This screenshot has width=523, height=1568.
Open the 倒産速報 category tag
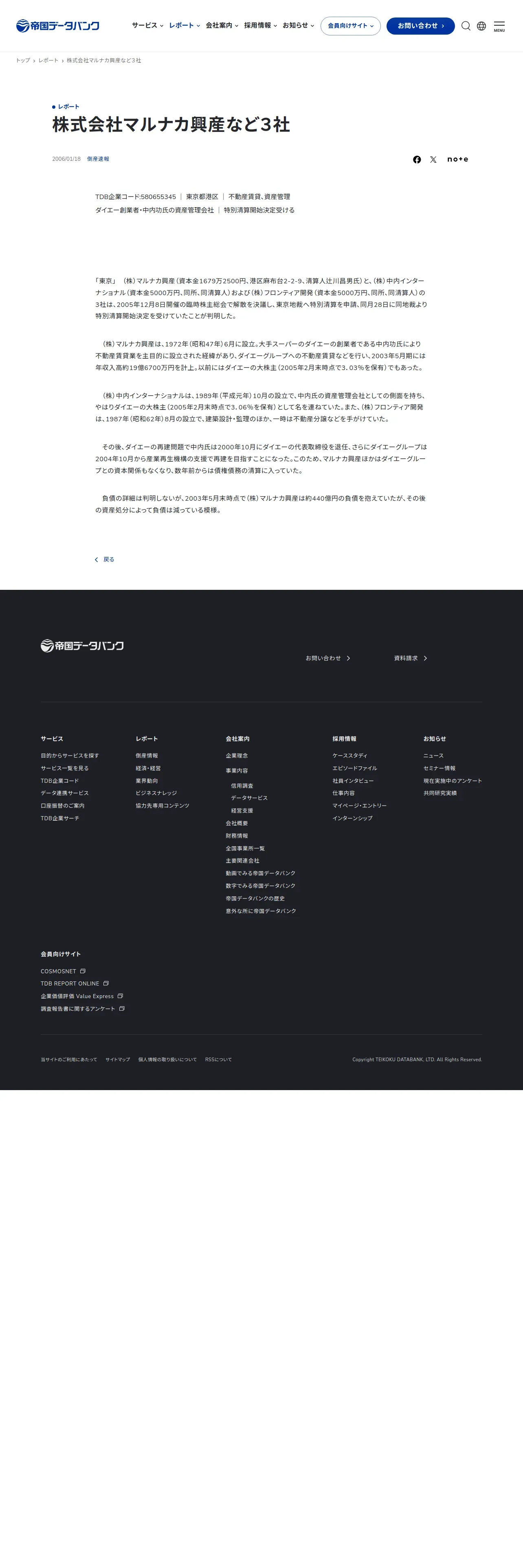coord(98,159)
